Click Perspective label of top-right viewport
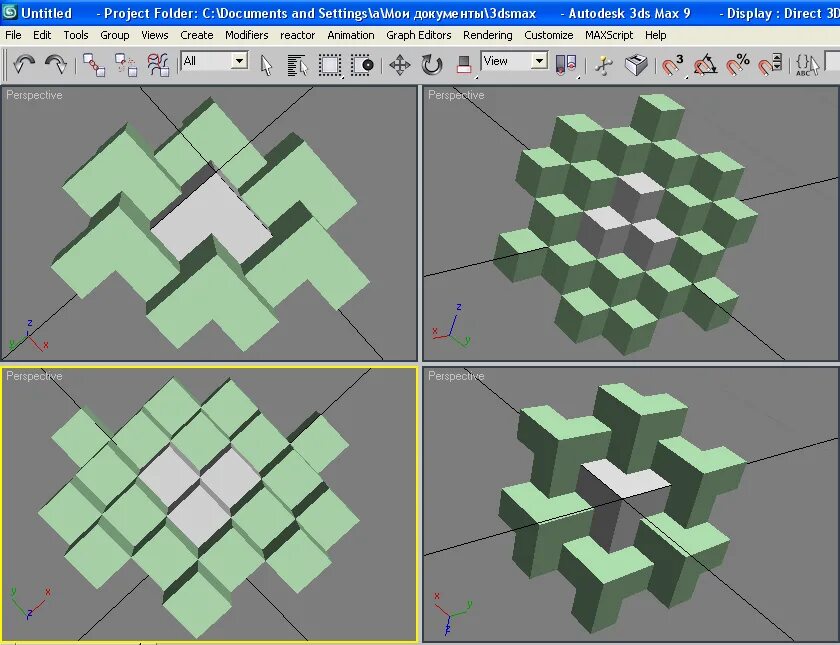840x645 pixels. click(x=456, y=95)
